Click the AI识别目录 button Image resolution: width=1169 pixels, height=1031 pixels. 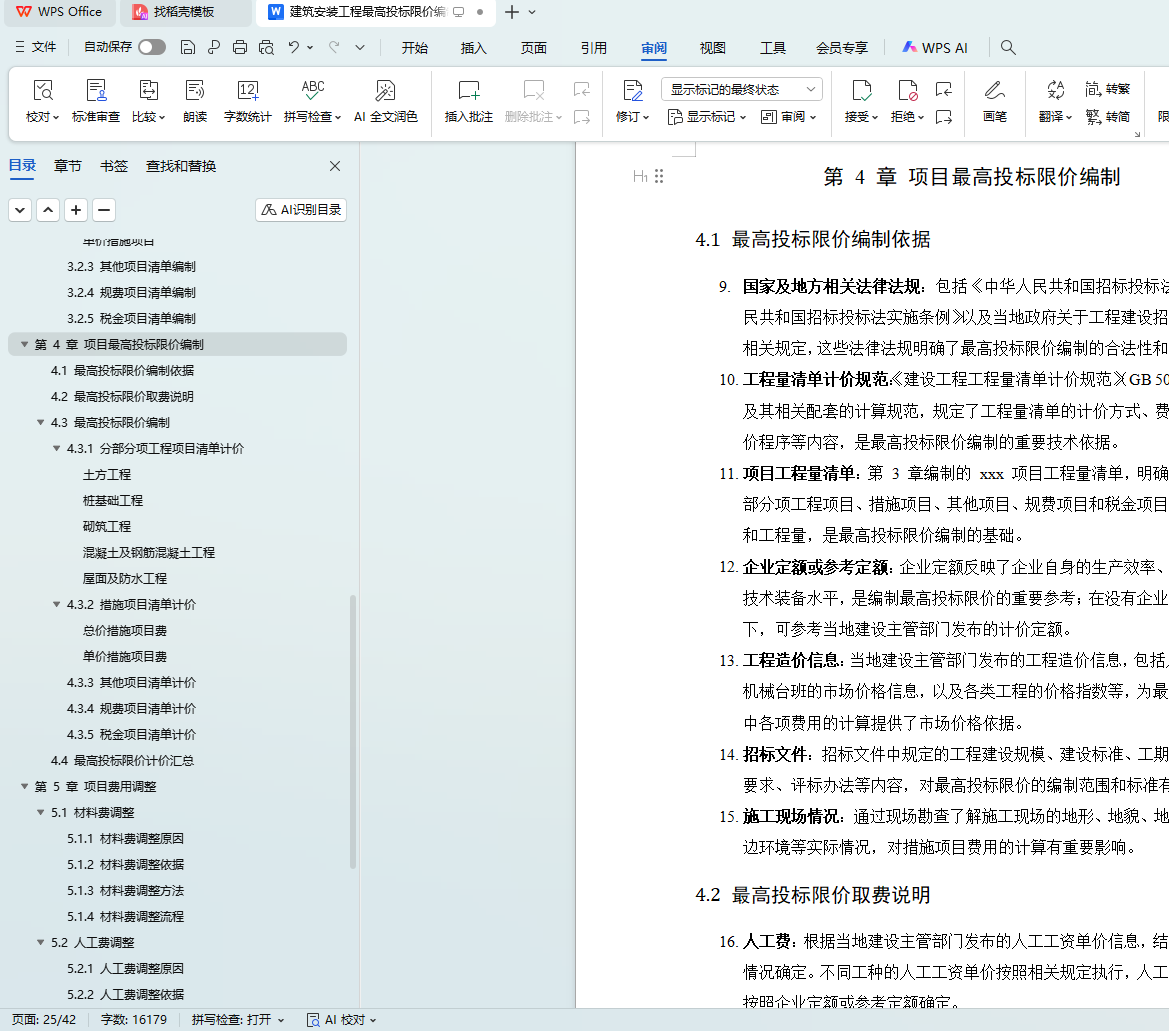(301, 210)
